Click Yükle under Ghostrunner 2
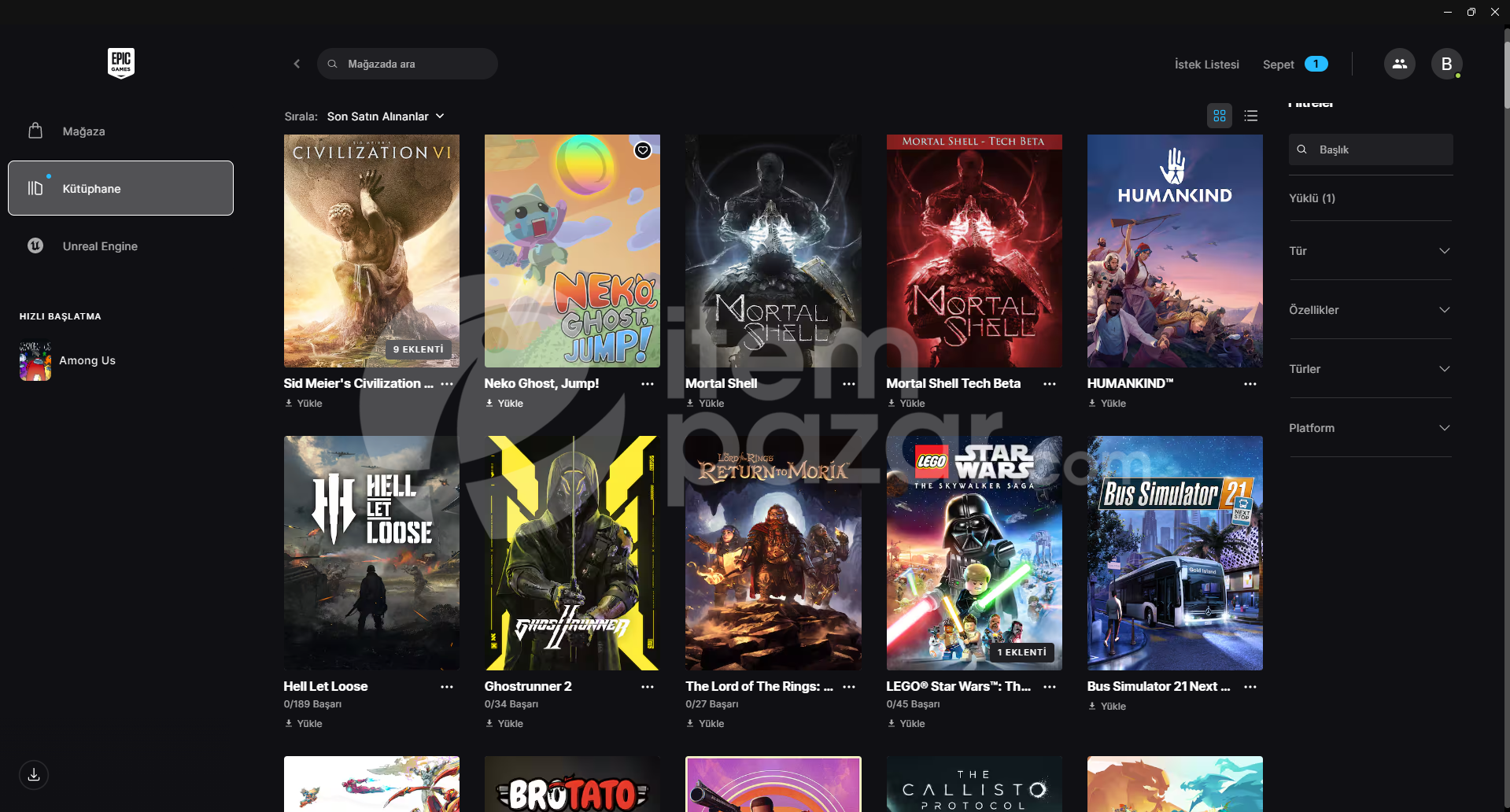Viewport: 1510px width, 812px height. coord(504,724)
